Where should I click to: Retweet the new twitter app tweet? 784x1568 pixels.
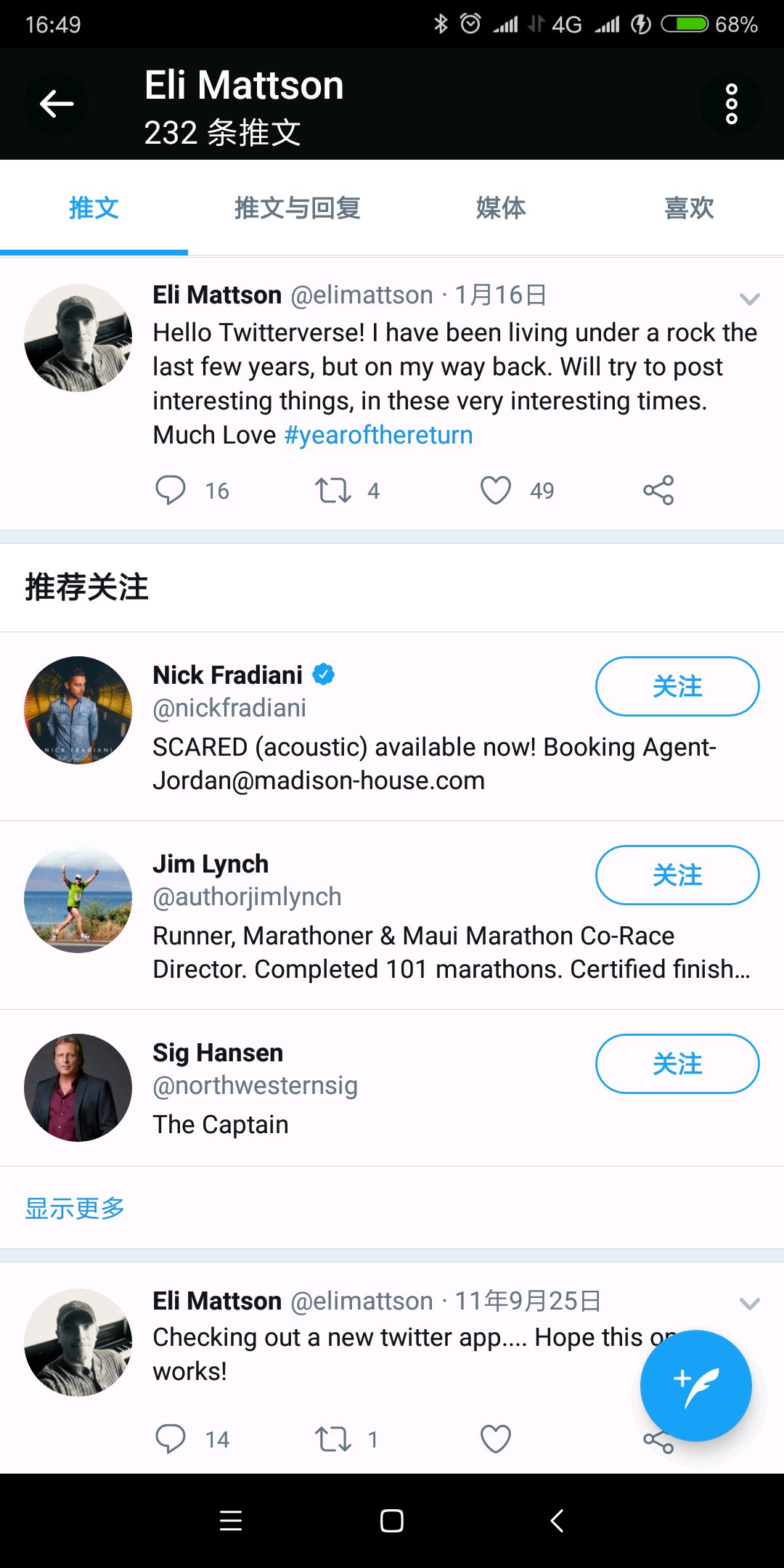coord(333,1438)
